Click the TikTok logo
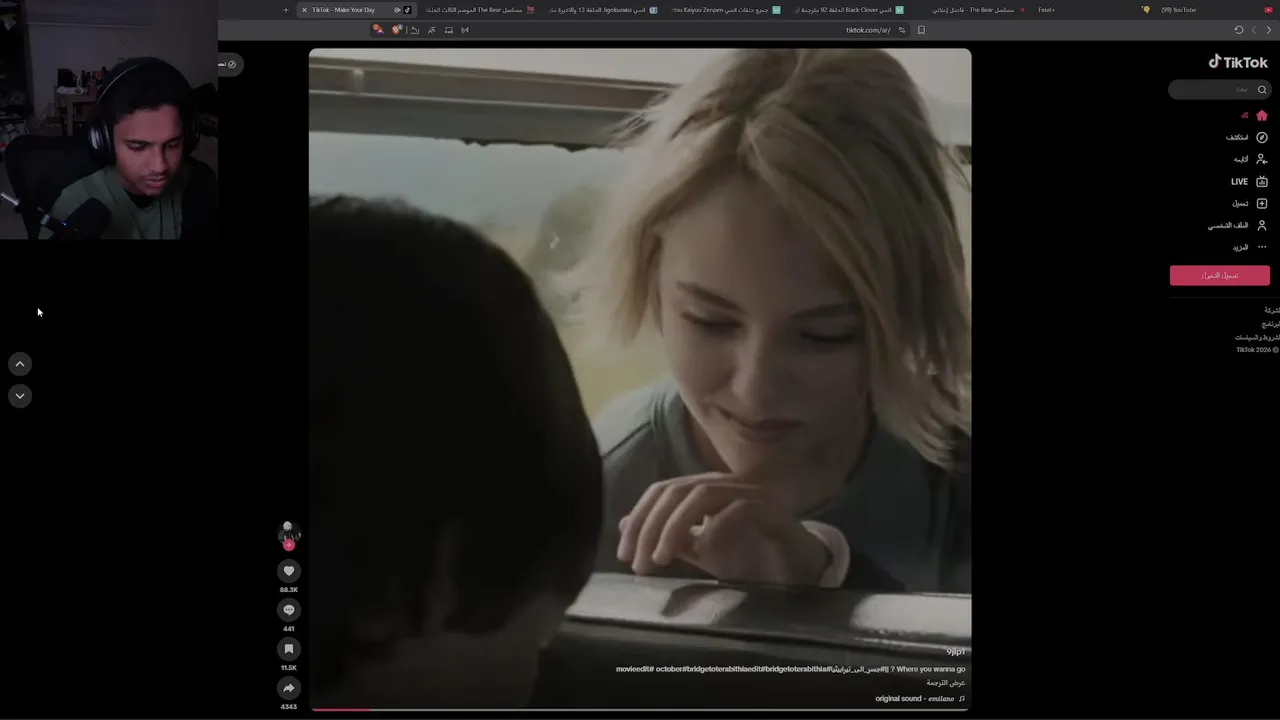 pos(1238,62)
